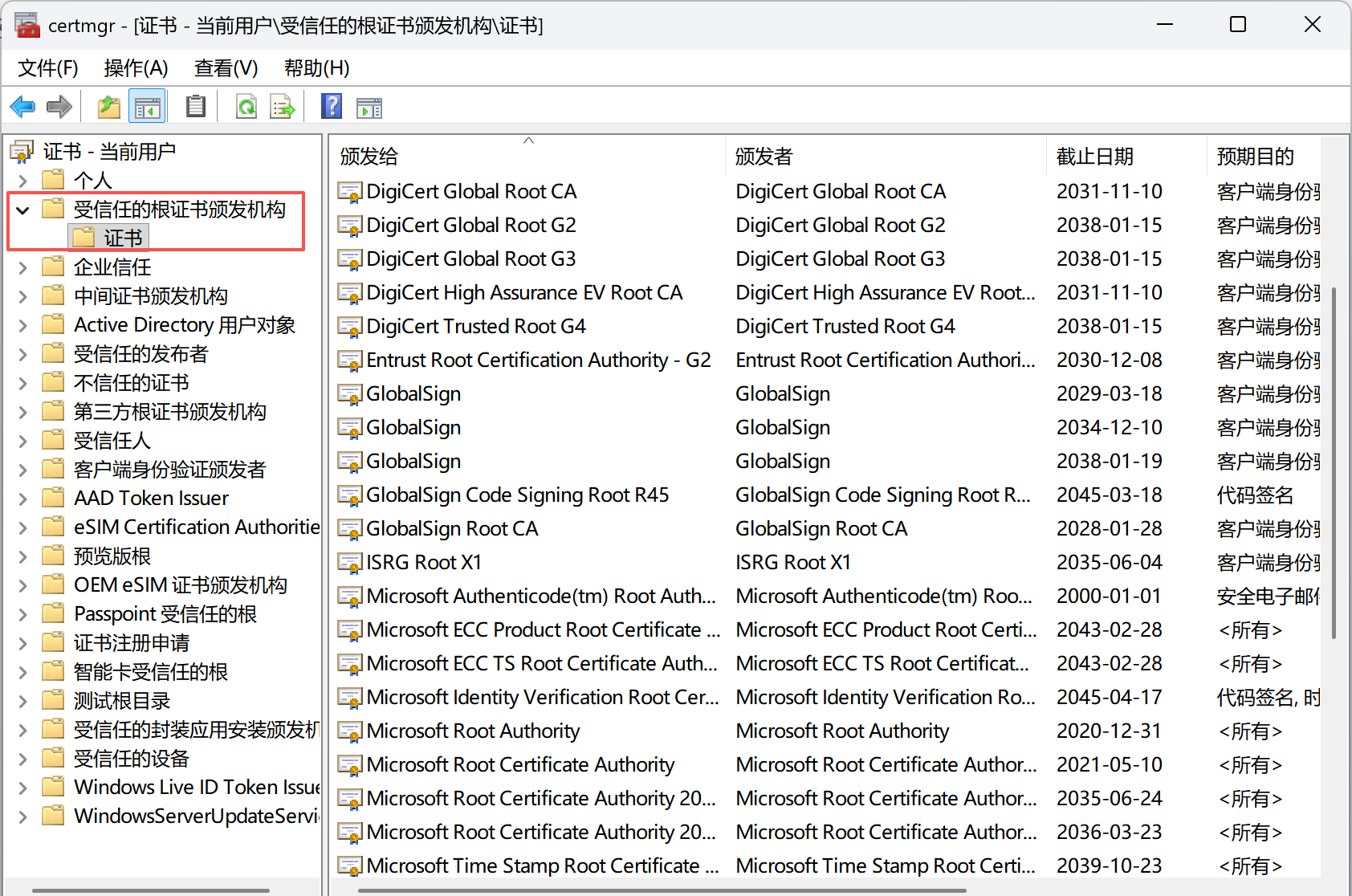
Task: Sort by the 颁发给 column header
Action: (527, 157)
